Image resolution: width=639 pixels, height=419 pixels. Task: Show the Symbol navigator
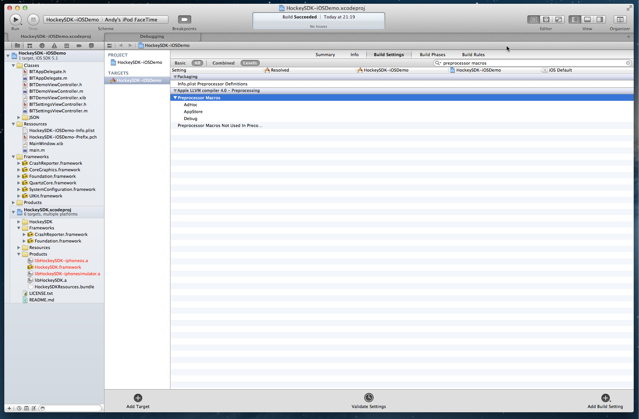(x=30, y=46)
